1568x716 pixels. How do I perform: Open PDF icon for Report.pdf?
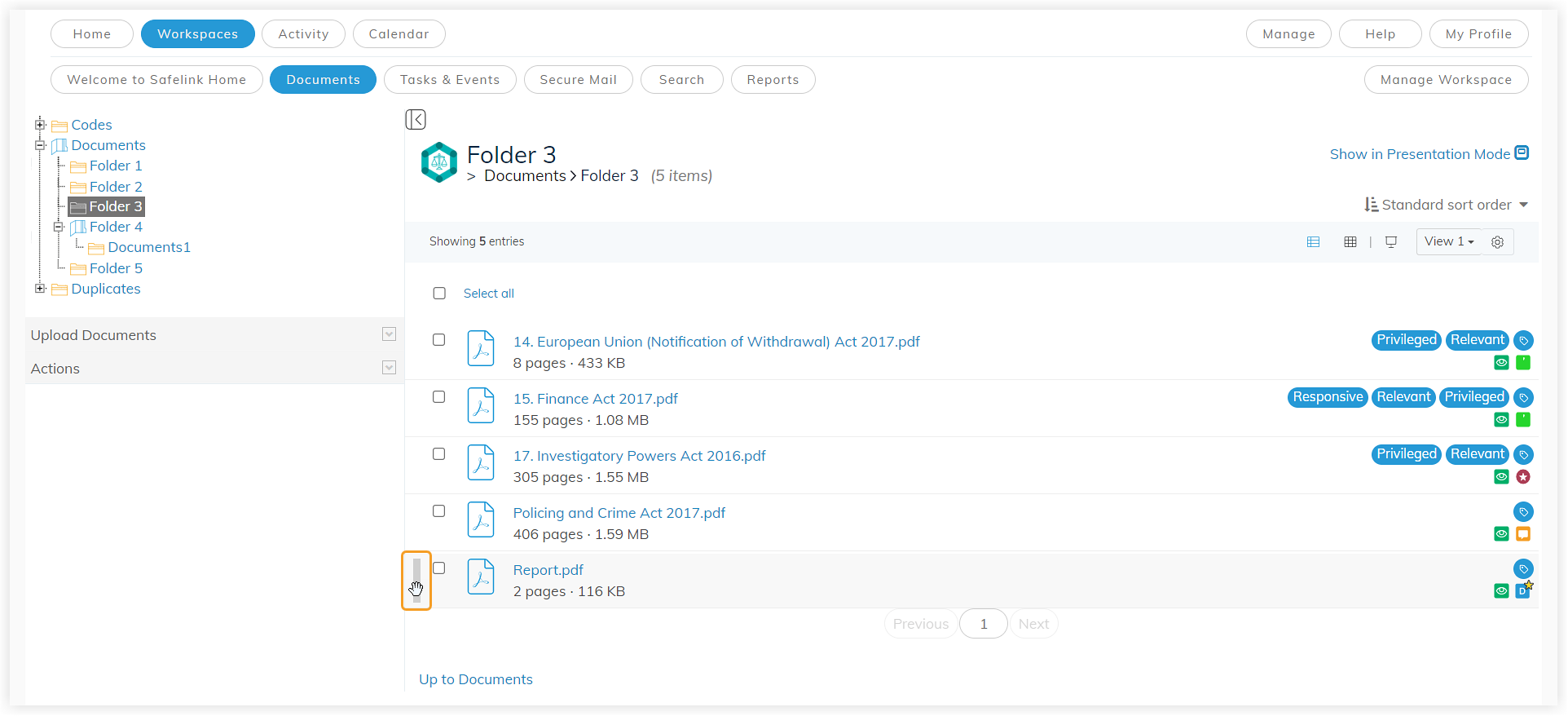click(x=481, y=577)
